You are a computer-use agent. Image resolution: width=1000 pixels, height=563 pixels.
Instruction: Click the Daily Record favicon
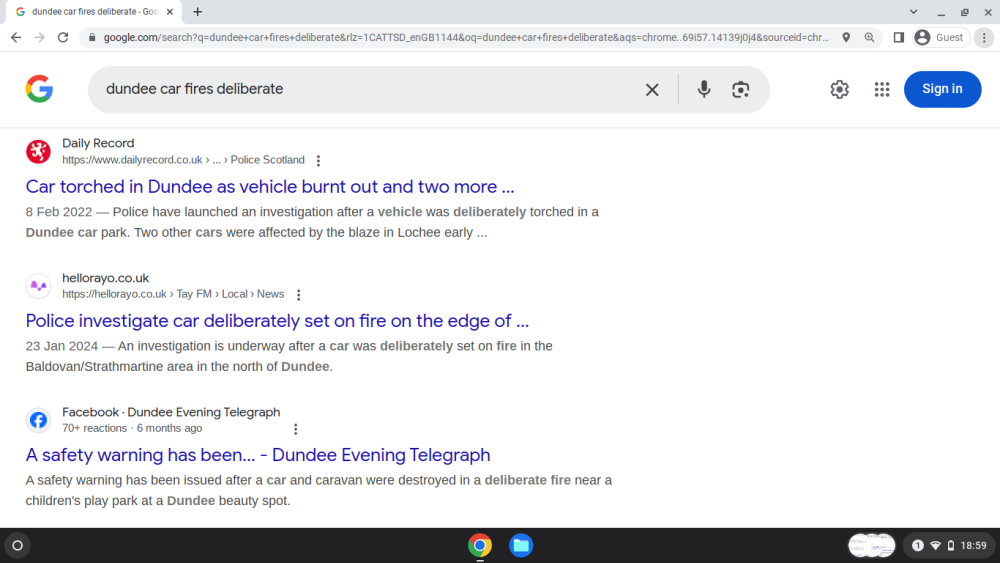[x=38, y=152]
